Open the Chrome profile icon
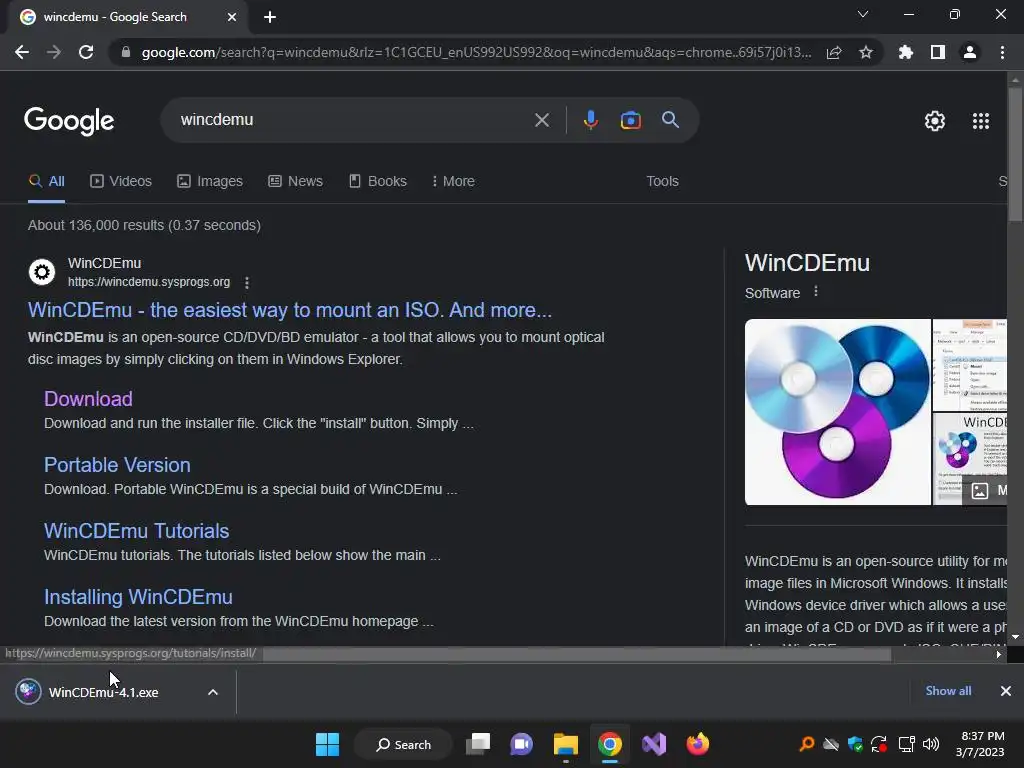This screenshot has height=768, width=1024. [x=970, y=52]
